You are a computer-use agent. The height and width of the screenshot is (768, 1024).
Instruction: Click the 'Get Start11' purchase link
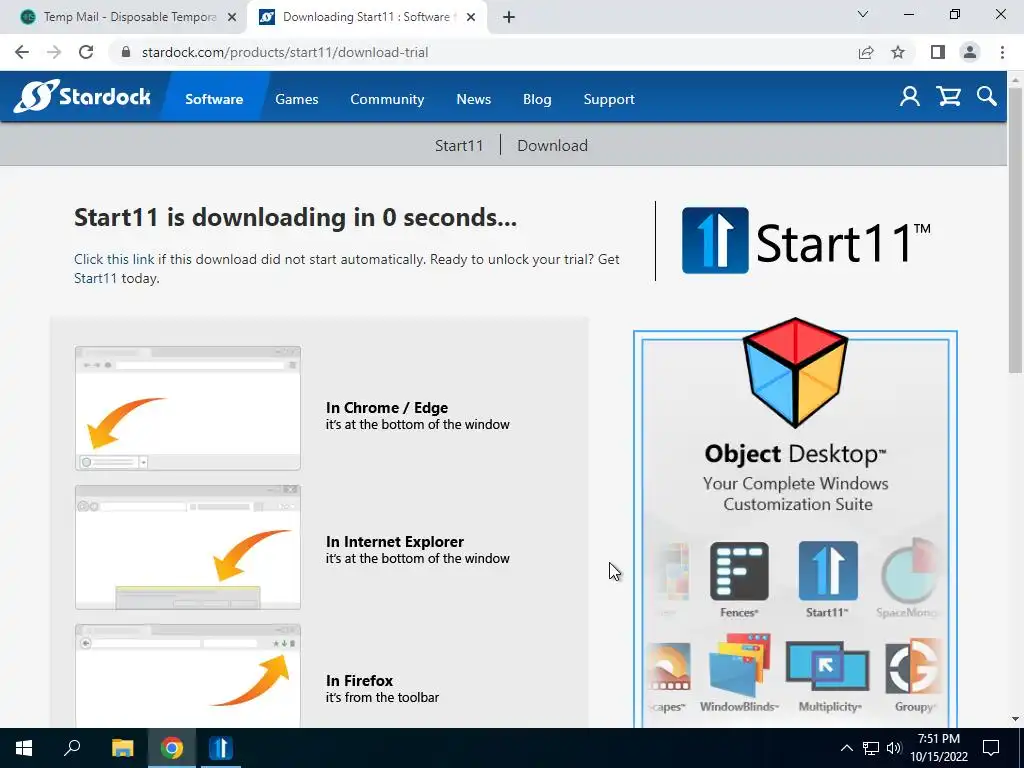pos(95,278)
